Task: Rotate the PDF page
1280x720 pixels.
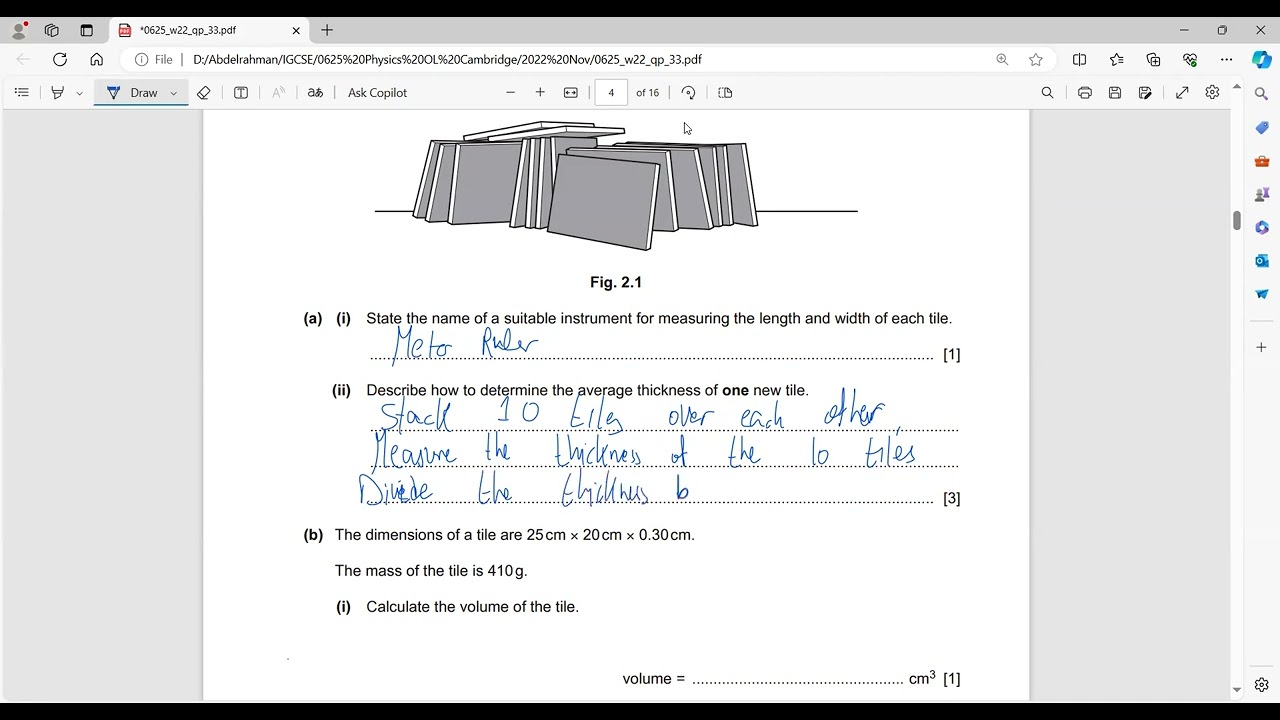Action: pos(688,92)
